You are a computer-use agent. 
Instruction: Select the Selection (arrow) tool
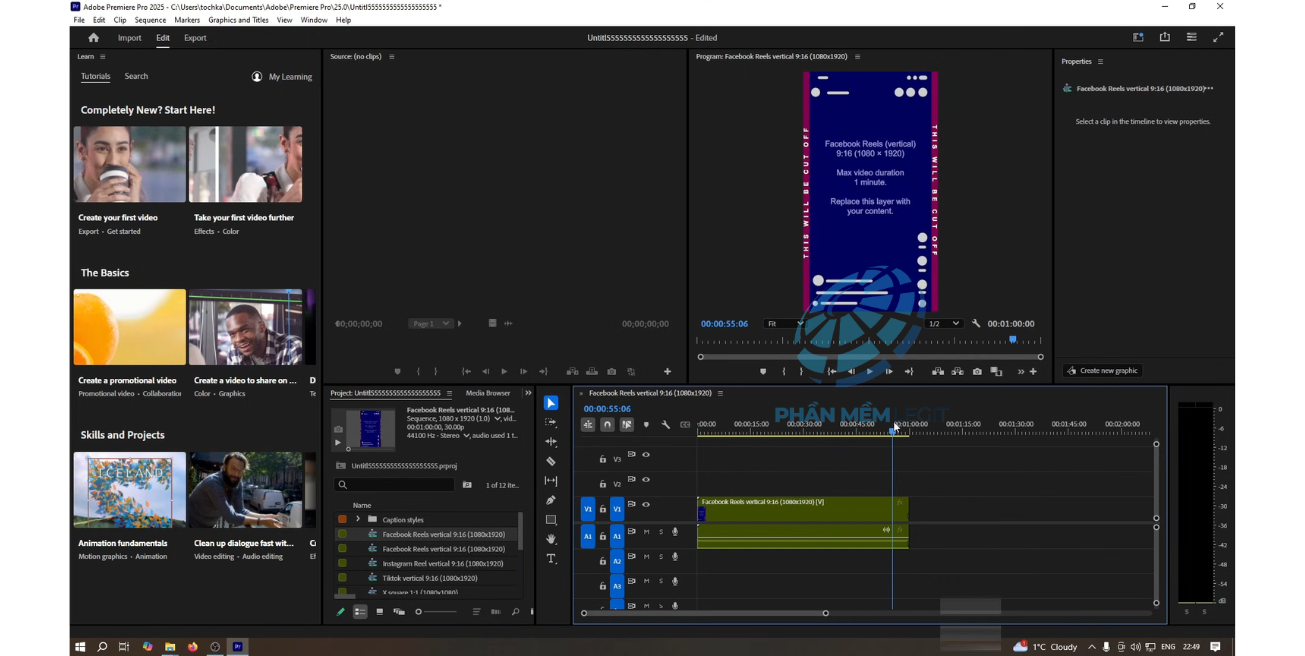(x=551, y=403)
